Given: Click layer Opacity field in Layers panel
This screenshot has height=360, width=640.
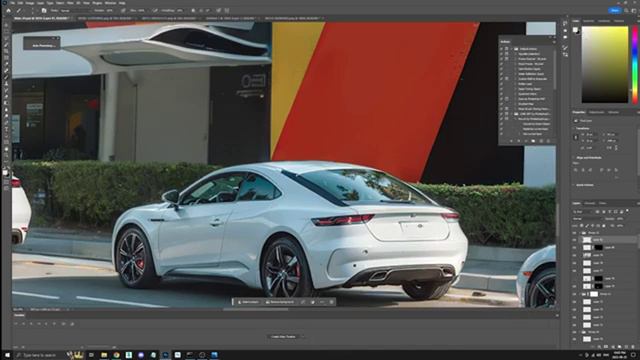Looking at the screenshot, I should pos(620,219).
